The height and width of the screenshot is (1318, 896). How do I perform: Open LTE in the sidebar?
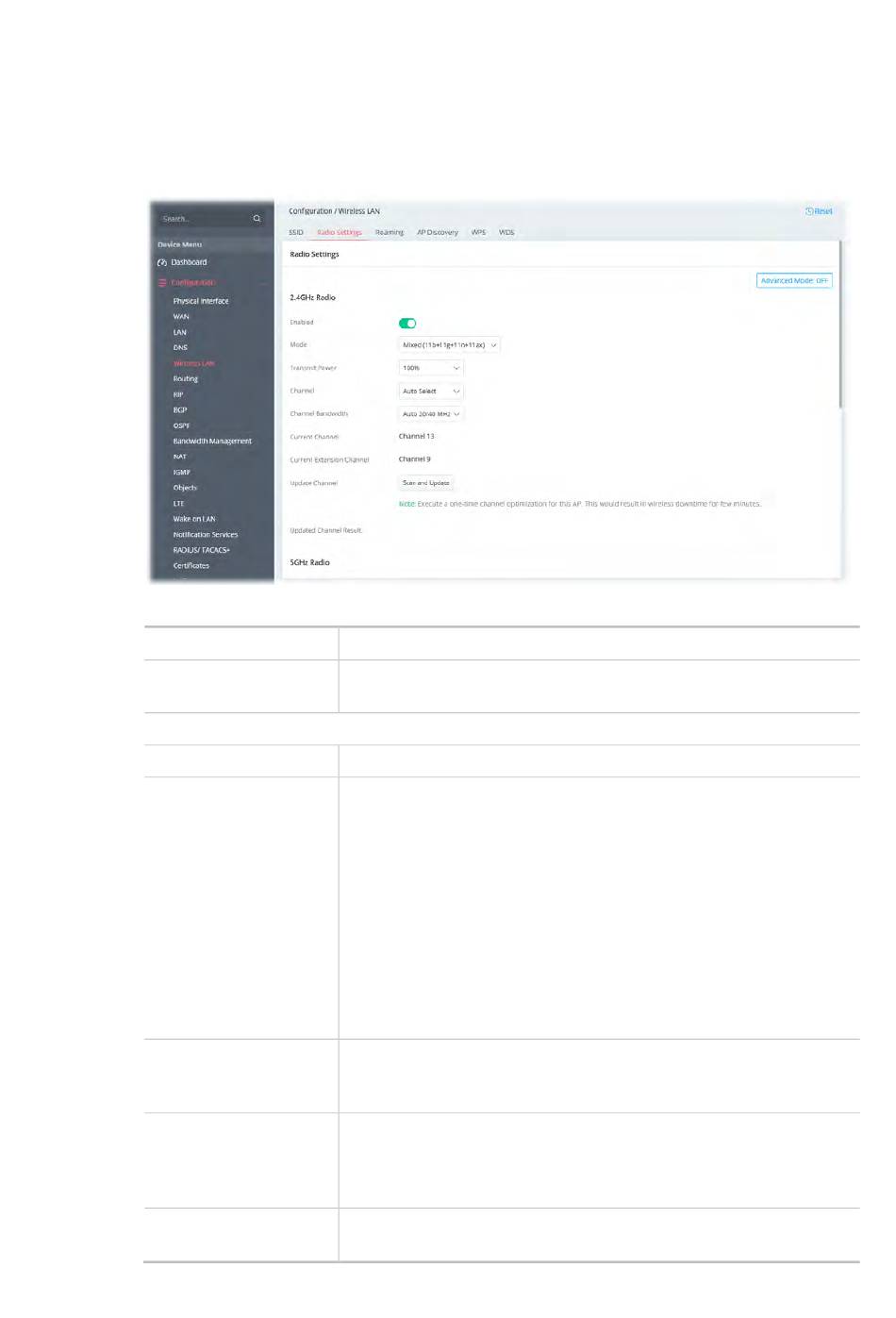[179, 504]
